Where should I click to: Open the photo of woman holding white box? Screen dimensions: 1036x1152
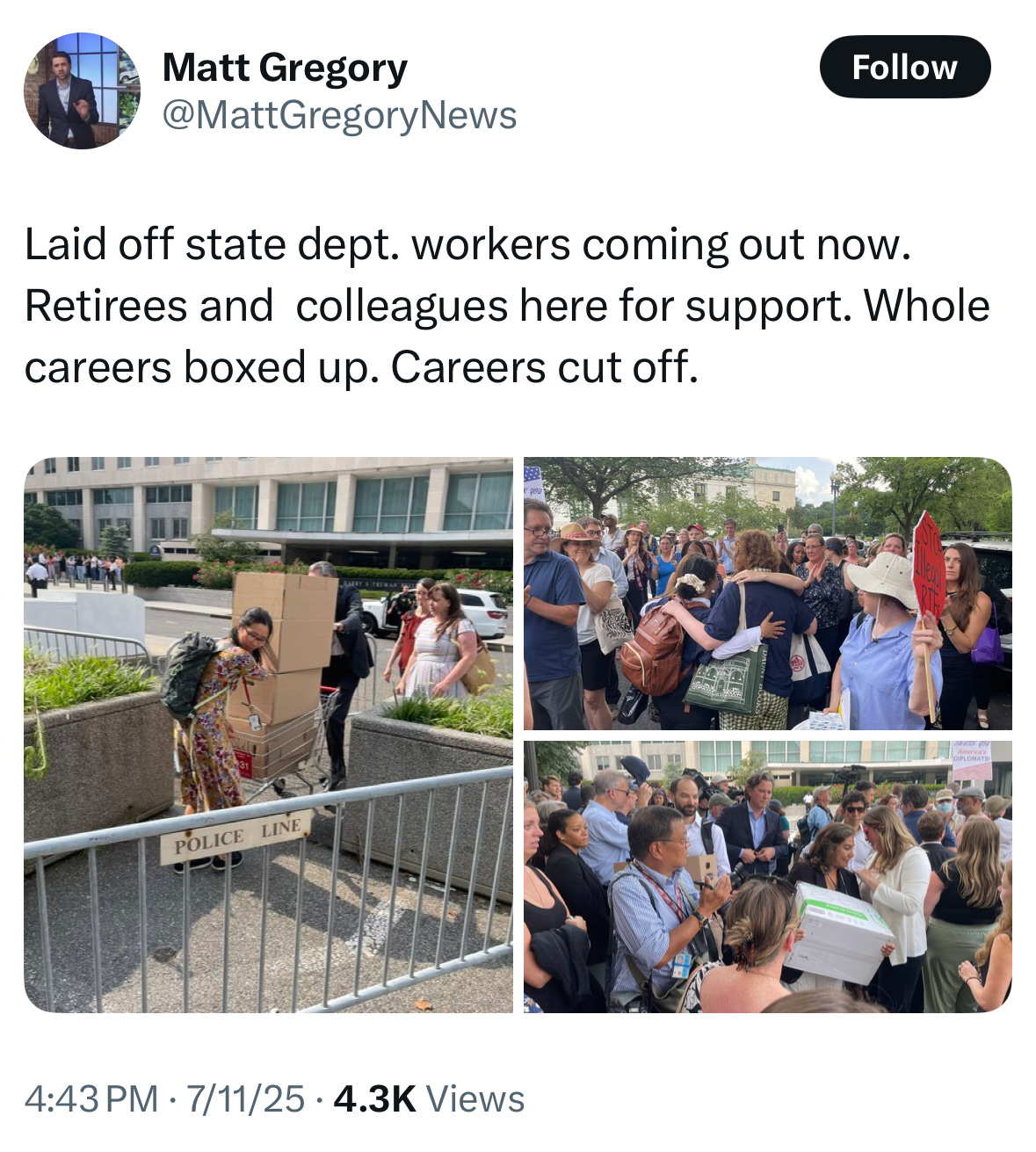coord(767,876)
